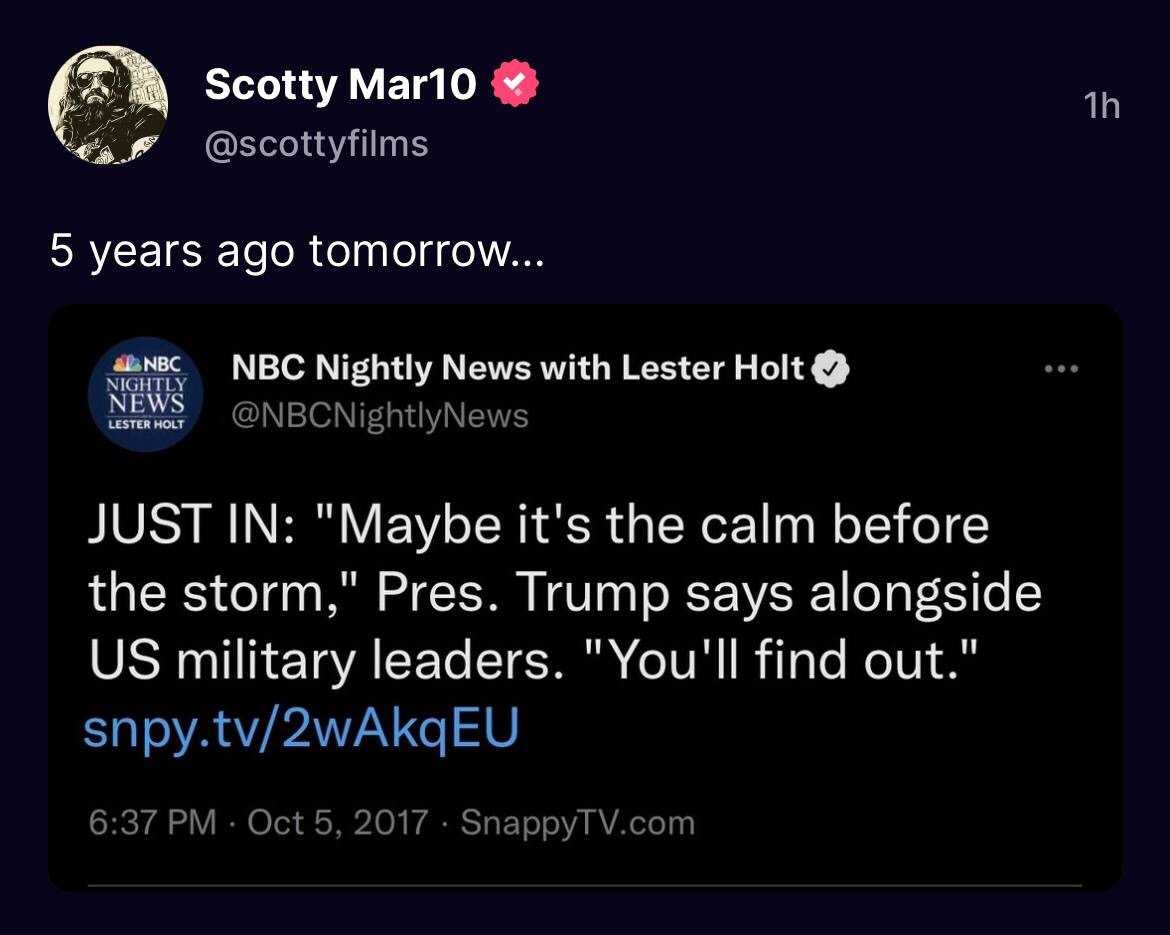Open the @scottyfilms handle

(316, 143)
